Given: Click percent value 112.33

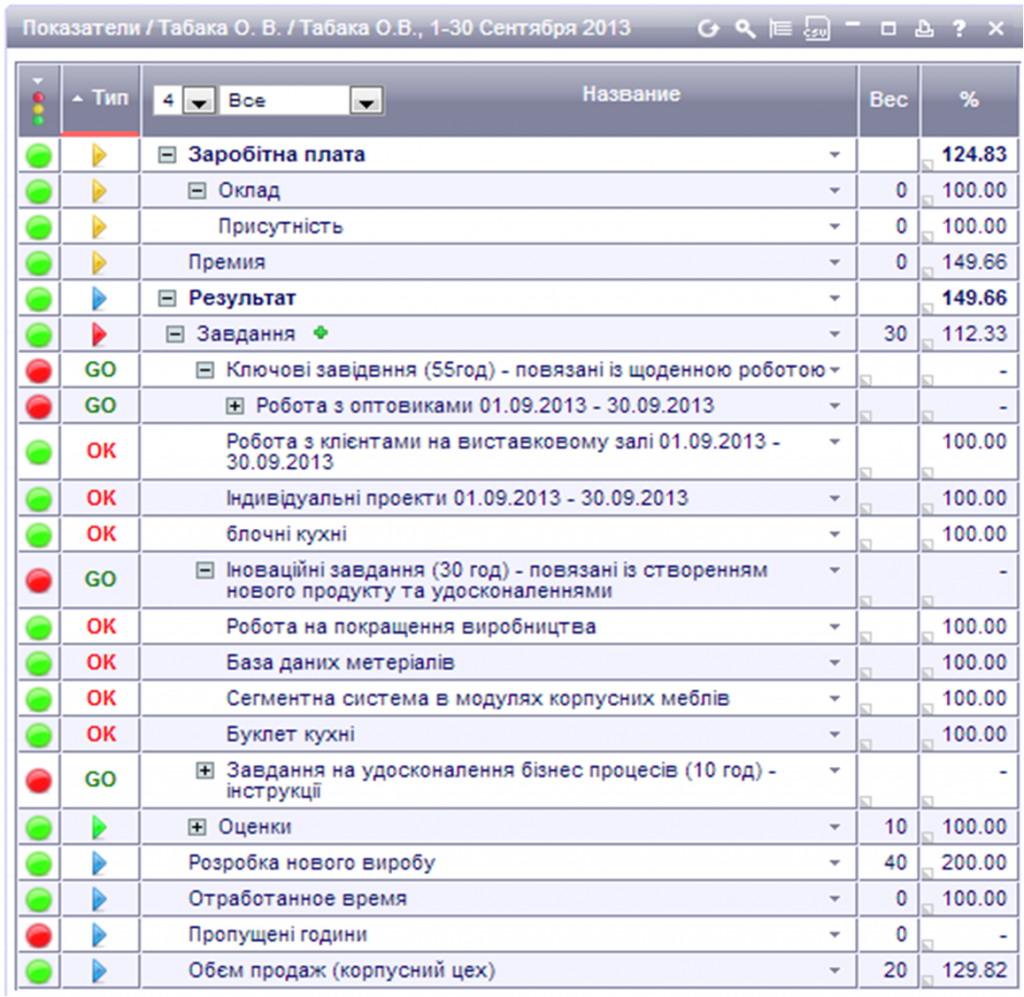Looking at the screenshot, I should (x=974, y=334).
